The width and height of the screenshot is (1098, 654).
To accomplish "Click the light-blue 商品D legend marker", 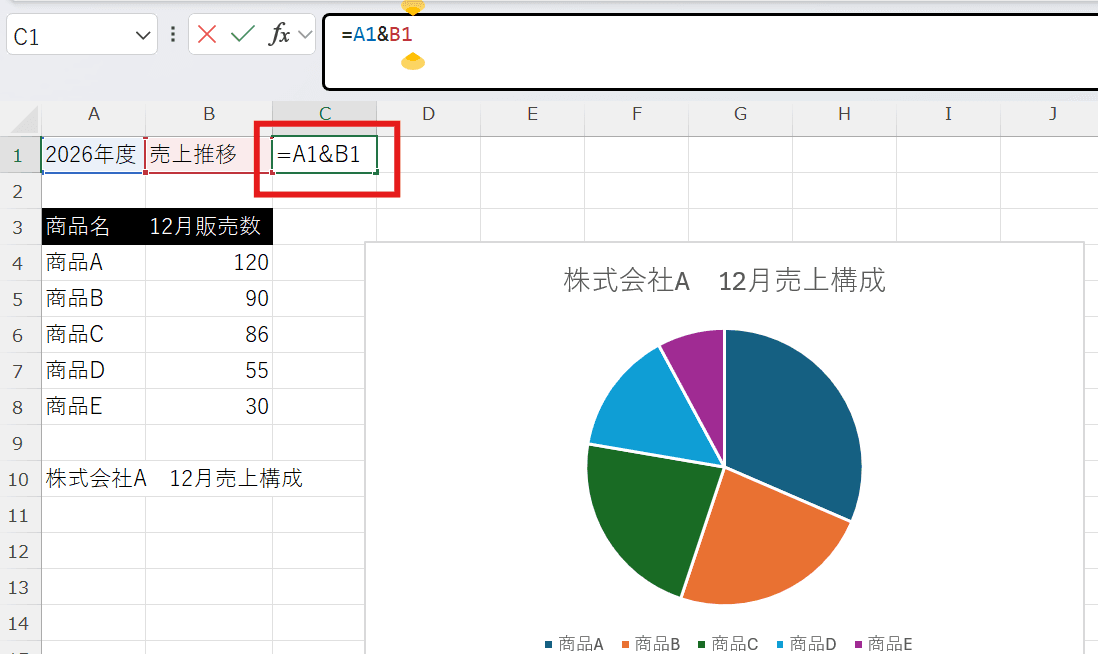I will pyautogui.click(x=779, y=644).
